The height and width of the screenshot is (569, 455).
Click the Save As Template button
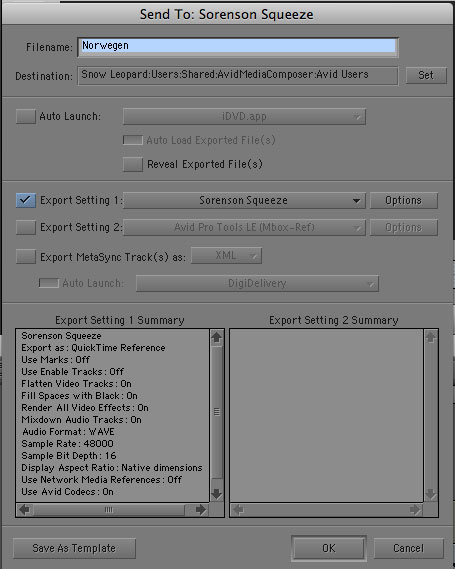coord(74,548)
